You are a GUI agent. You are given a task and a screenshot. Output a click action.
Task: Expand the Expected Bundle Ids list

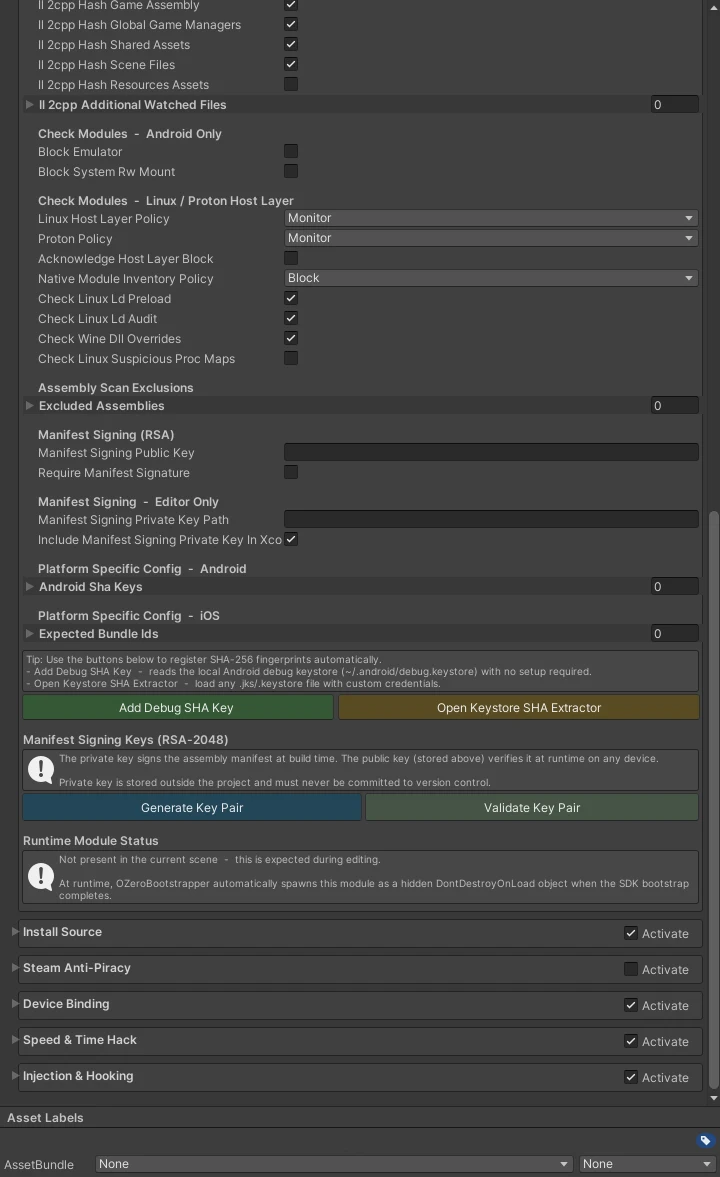tap(29, 634)
